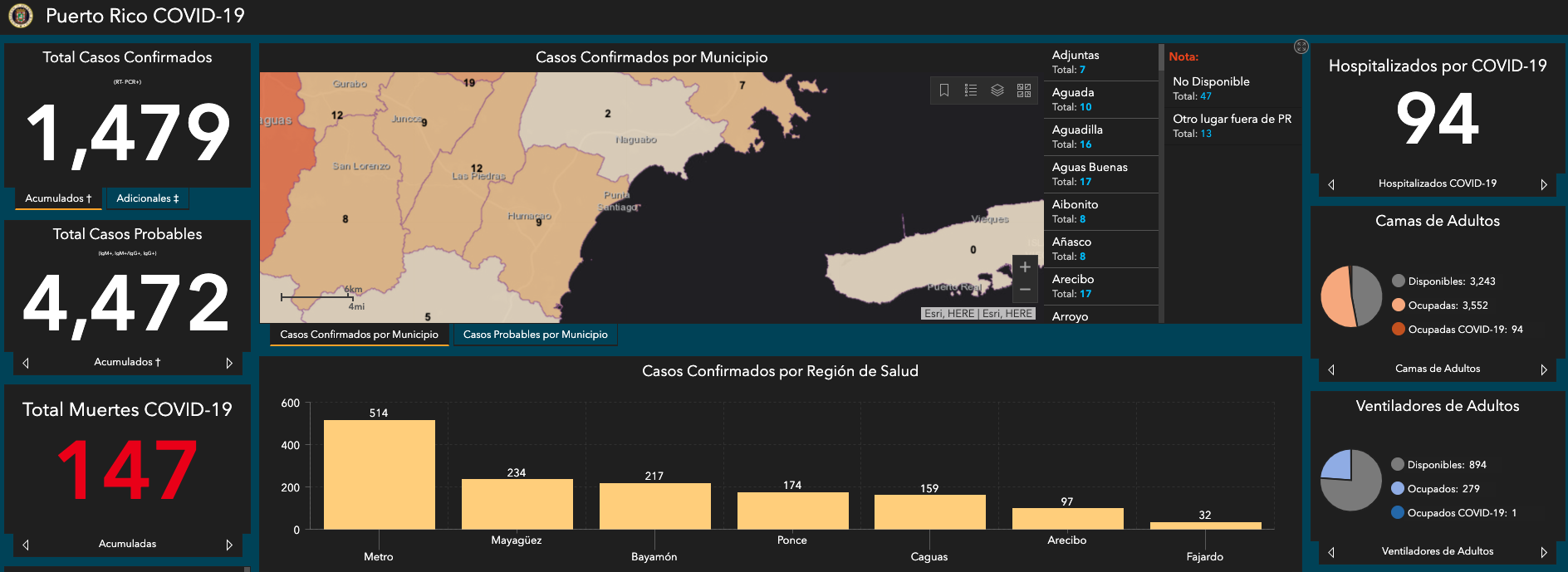Click the Puerto Rico seal logo

click(20, 15)
